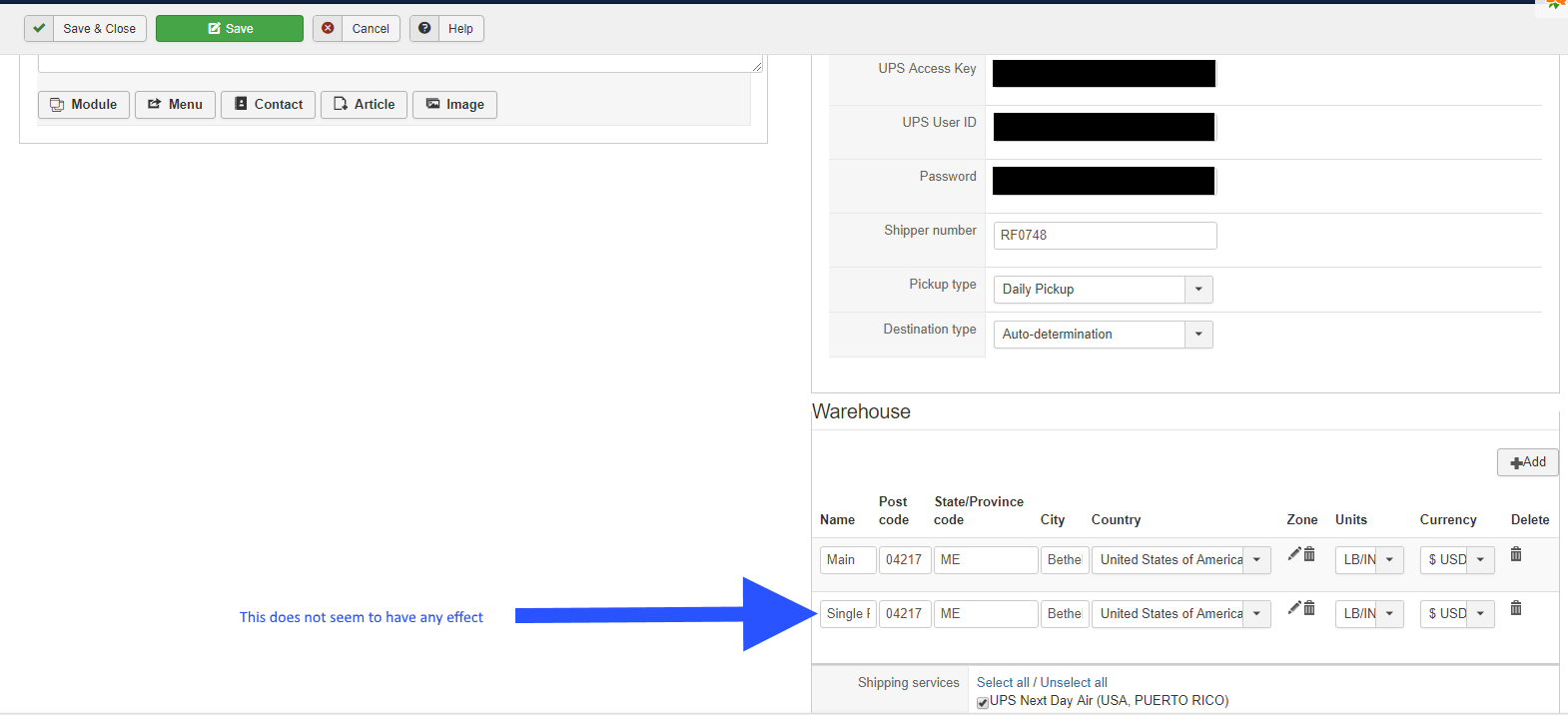The width and height of the screenshot is (1568, 715).
Task: Open the Currency dropdown in the Main row
Action: 1457,560
